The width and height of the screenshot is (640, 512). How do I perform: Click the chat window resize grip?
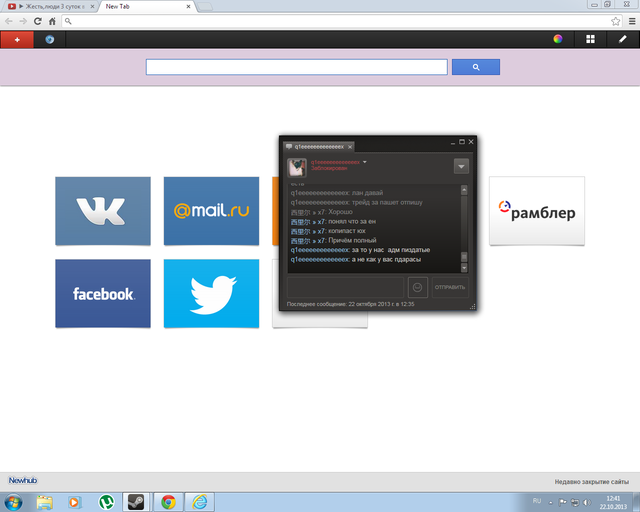pos(473,307)
